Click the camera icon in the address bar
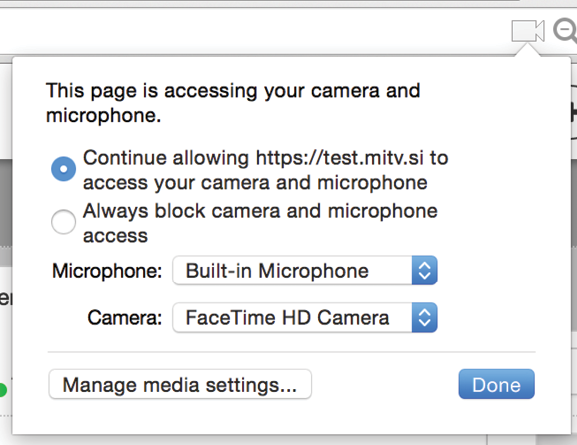The width and height of the screenshot is (577, 445). click(528, 31)
